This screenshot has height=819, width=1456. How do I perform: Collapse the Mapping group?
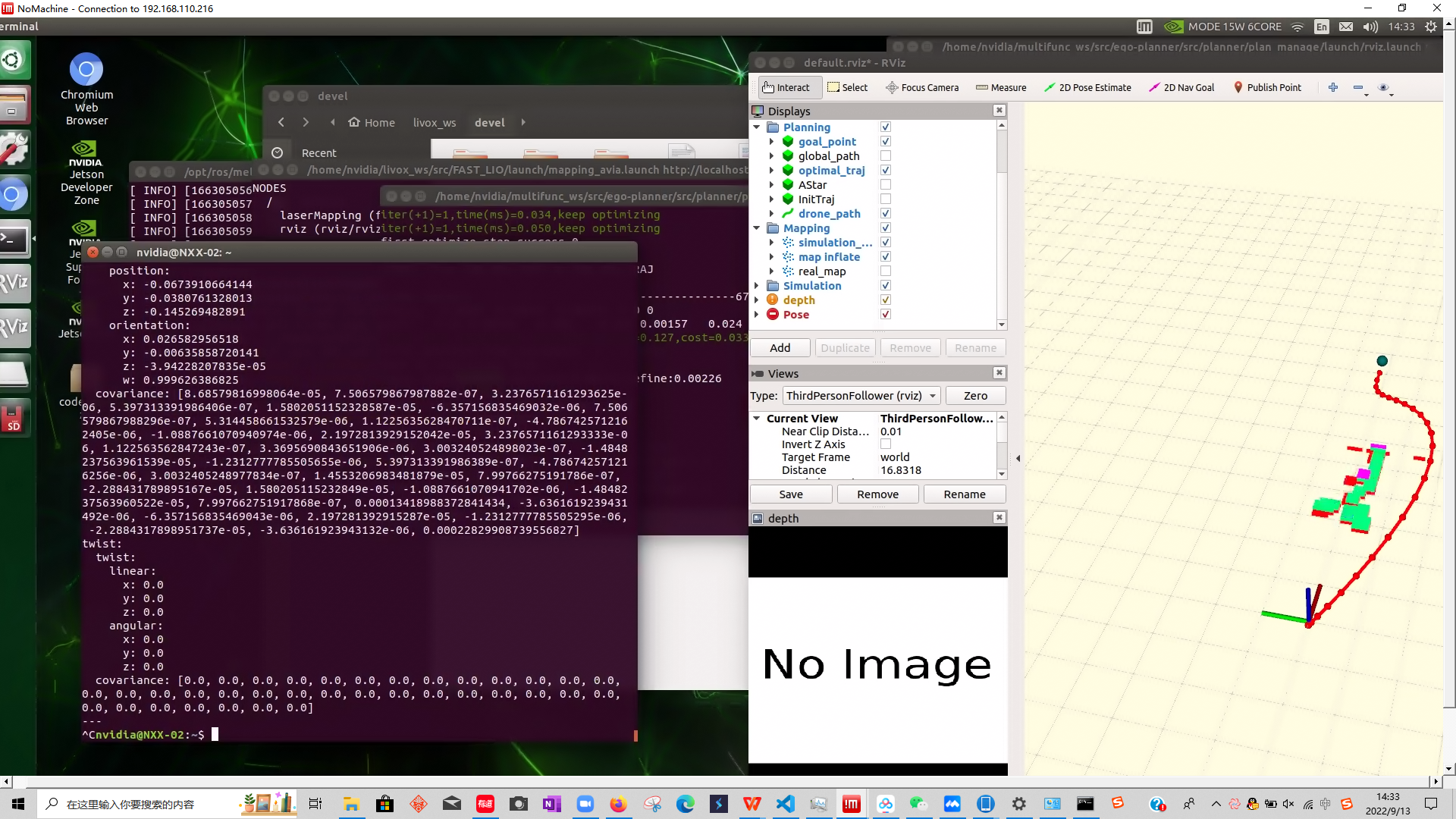(x=757, y=228)
